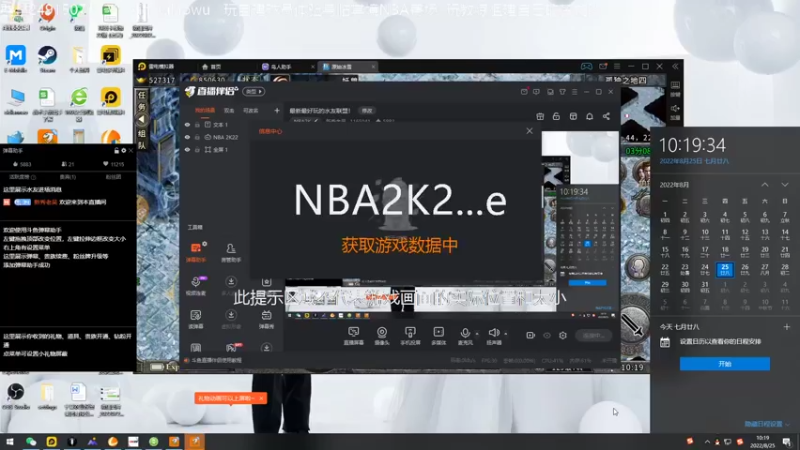Open the recording camera icon
The image size is (800, 450).
coord(530,335)
